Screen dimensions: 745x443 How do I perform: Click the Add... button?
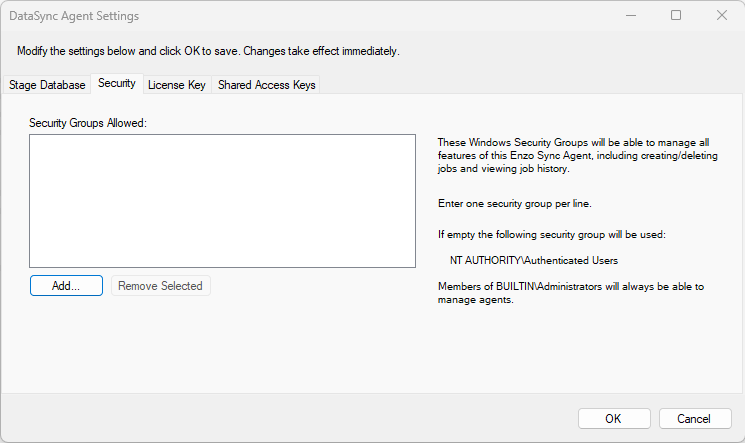(x=66, y=286)
